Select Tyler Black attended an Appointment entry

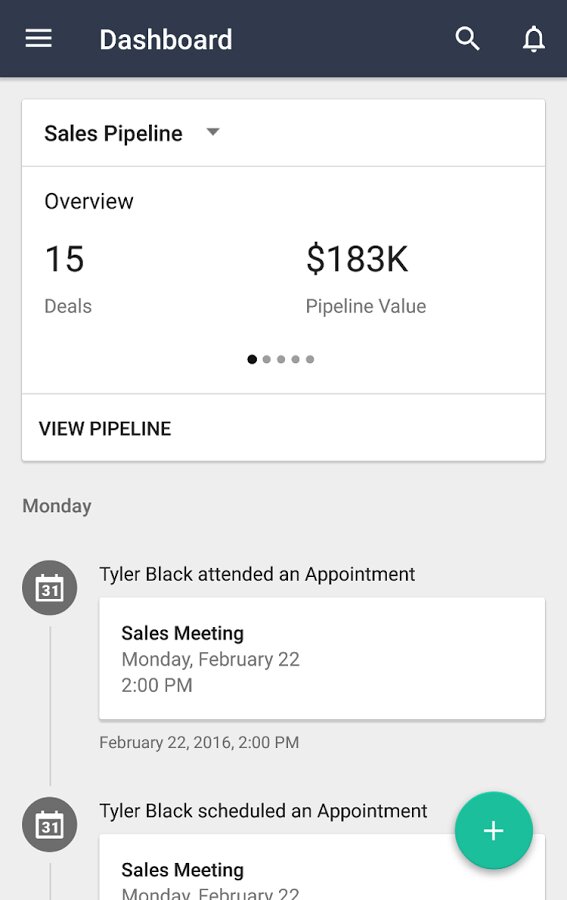click(257, 574)
